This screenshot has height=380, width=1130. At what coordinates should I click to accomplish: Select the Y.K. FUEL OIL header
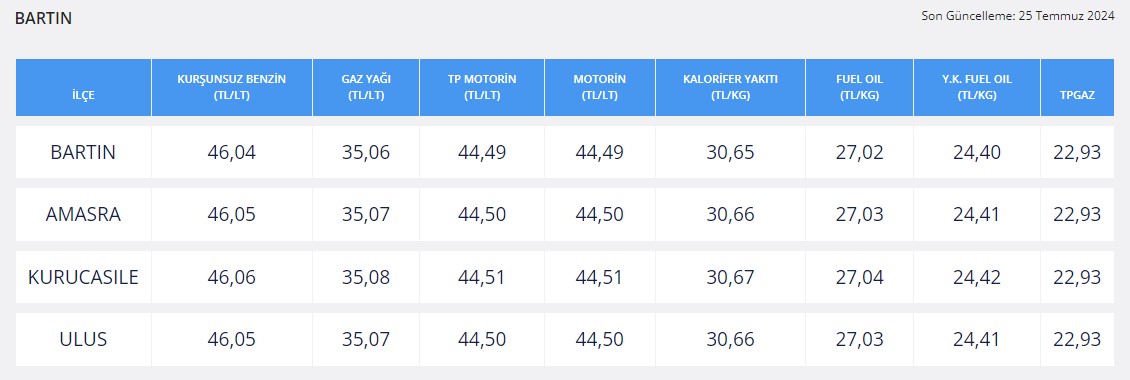click(x=976, y=88)
